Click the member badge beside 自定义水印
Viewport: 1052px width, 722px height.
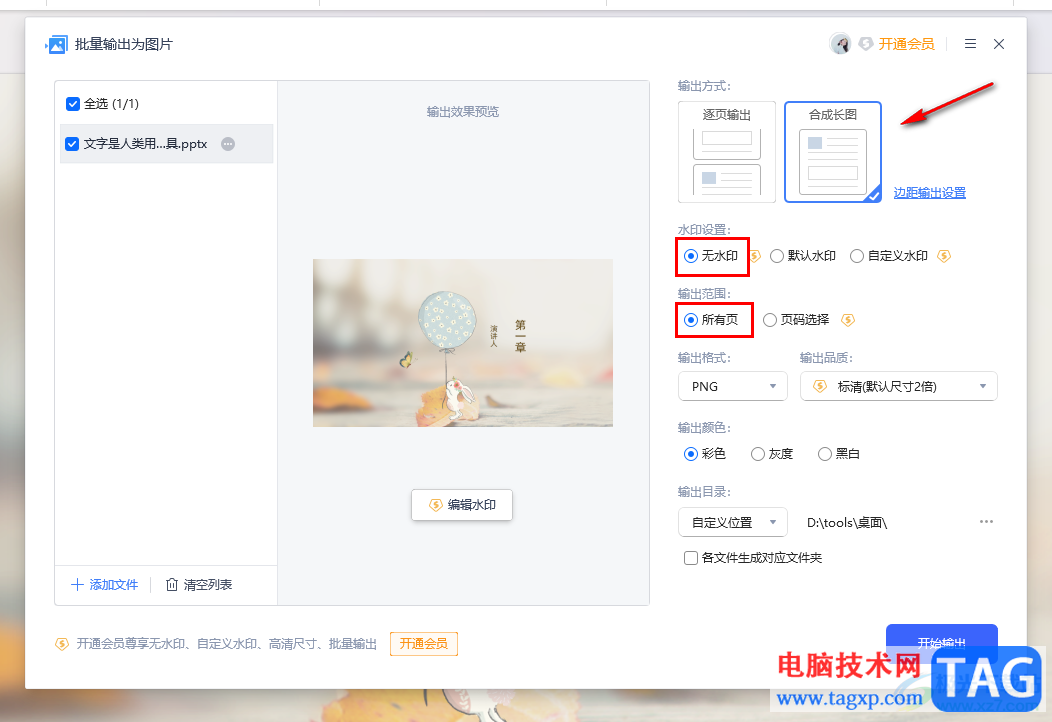pyautogui.click(x=944, y=256)
